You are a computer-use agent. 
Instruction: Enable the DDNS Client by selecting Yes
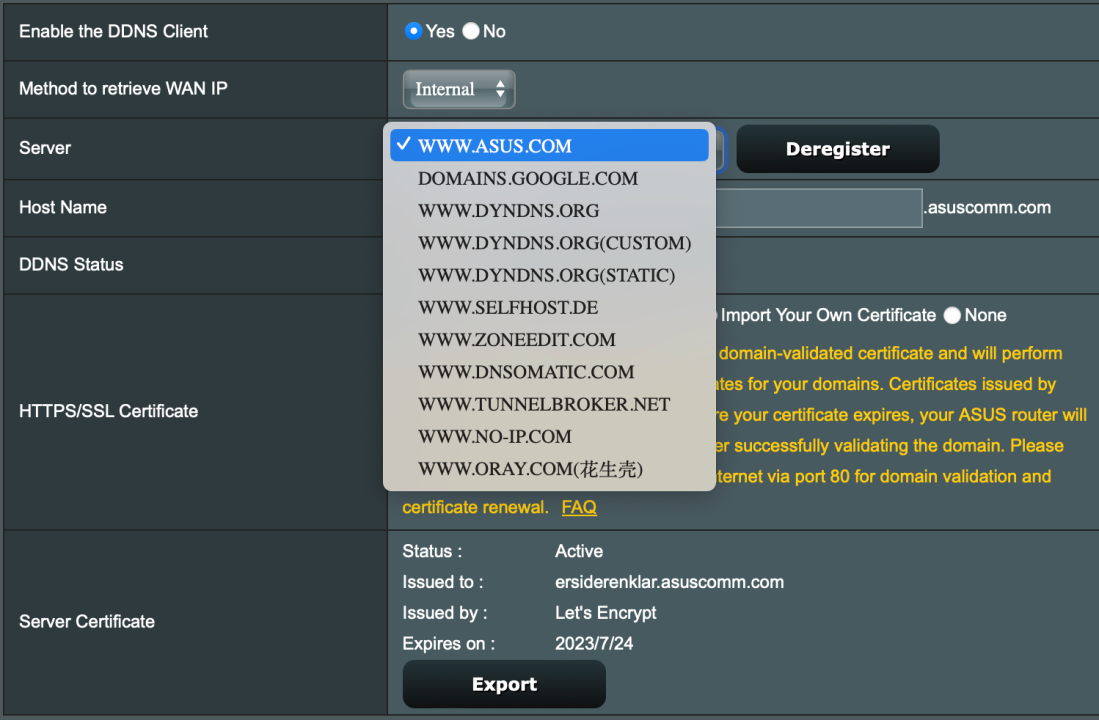click(413, 31)
